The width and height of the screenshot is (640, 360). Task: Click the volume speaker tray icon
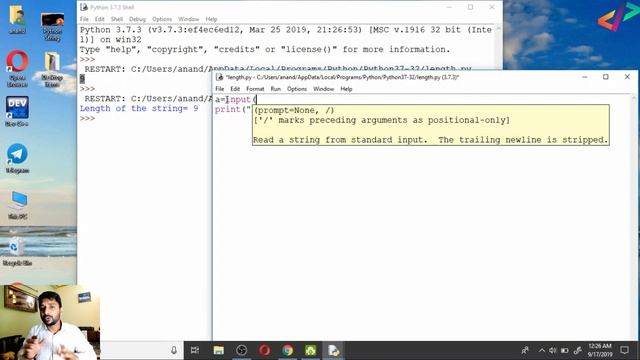[x=553, y=350]
